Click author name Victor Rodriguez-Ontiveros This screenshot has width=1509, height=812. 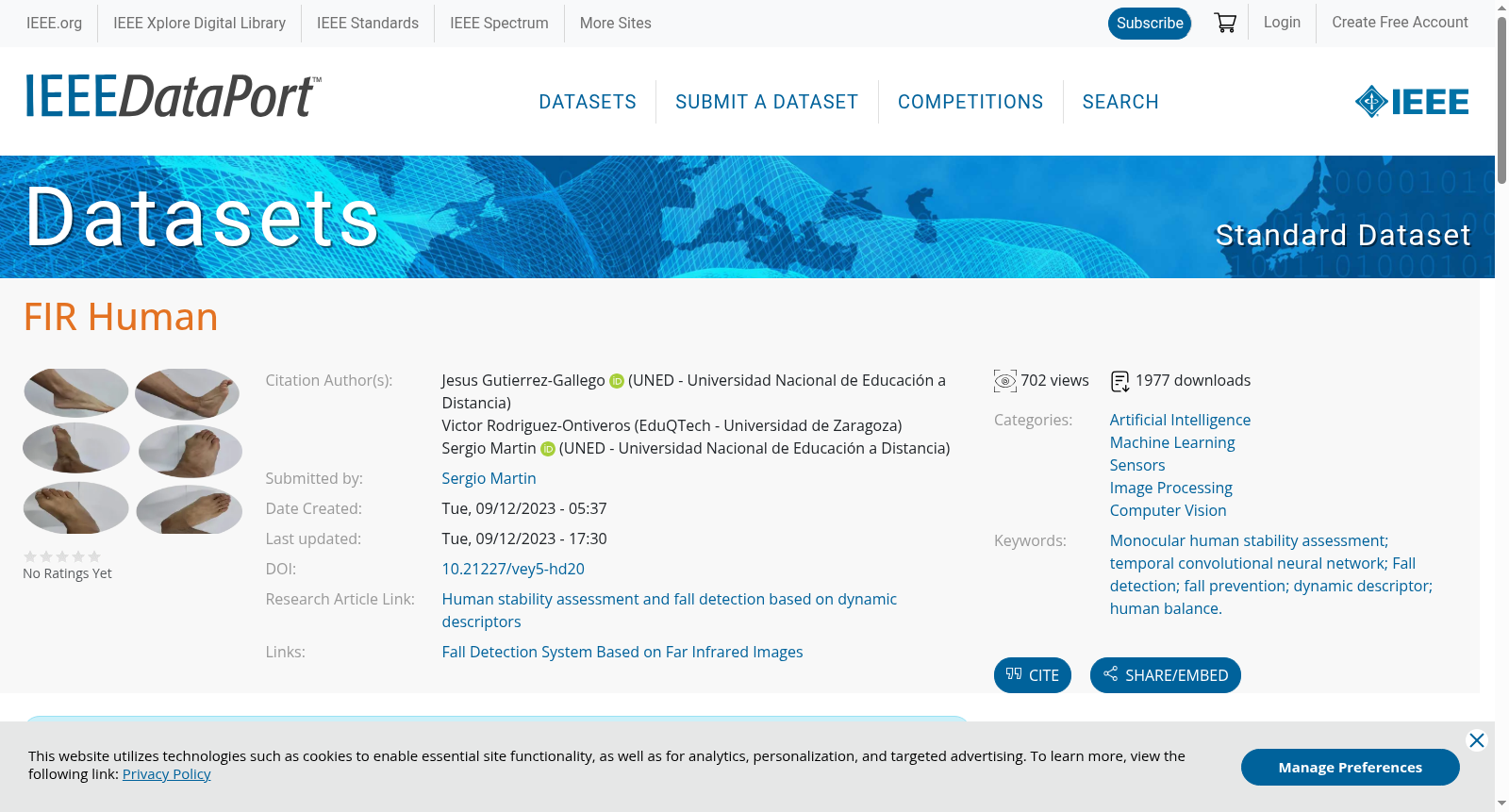point(536,426)
